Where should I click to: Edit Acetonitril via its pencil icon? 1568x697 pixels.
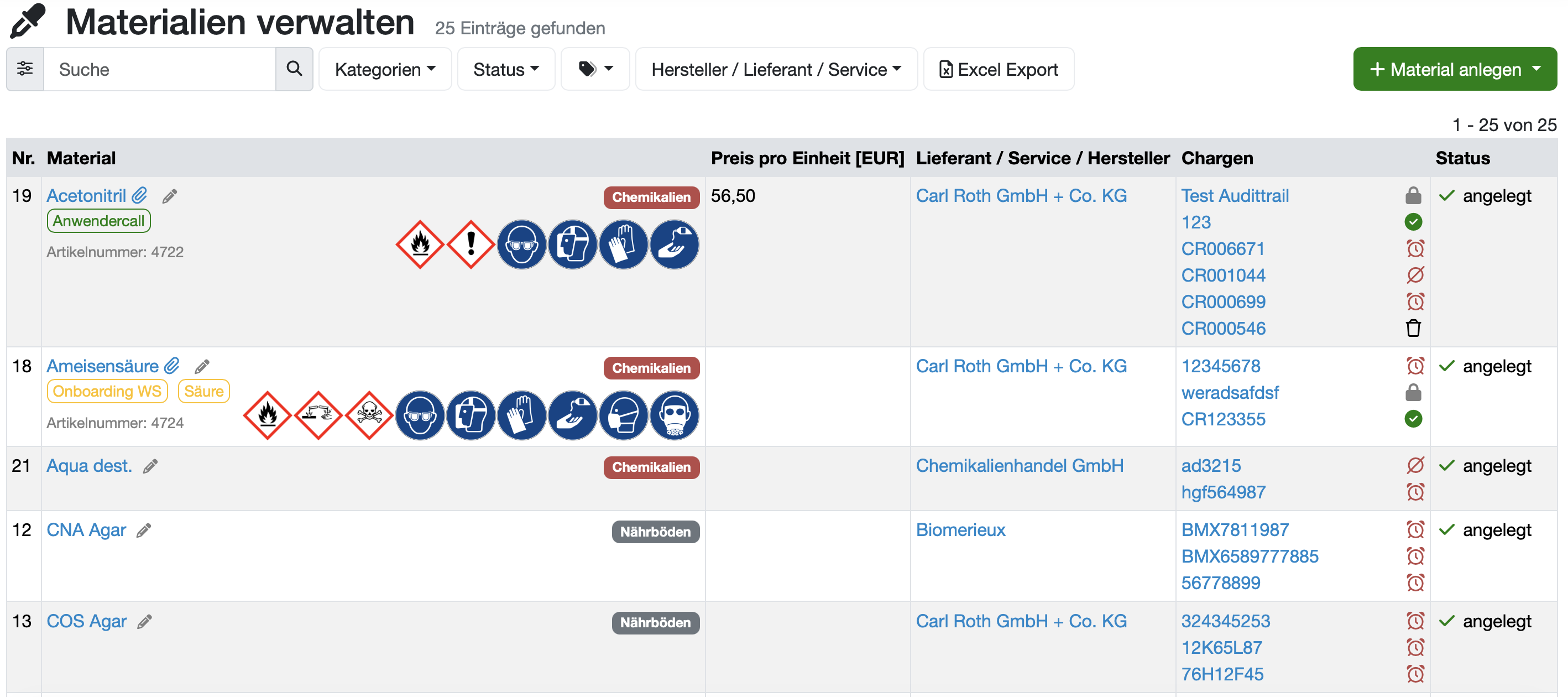point(170,196)
